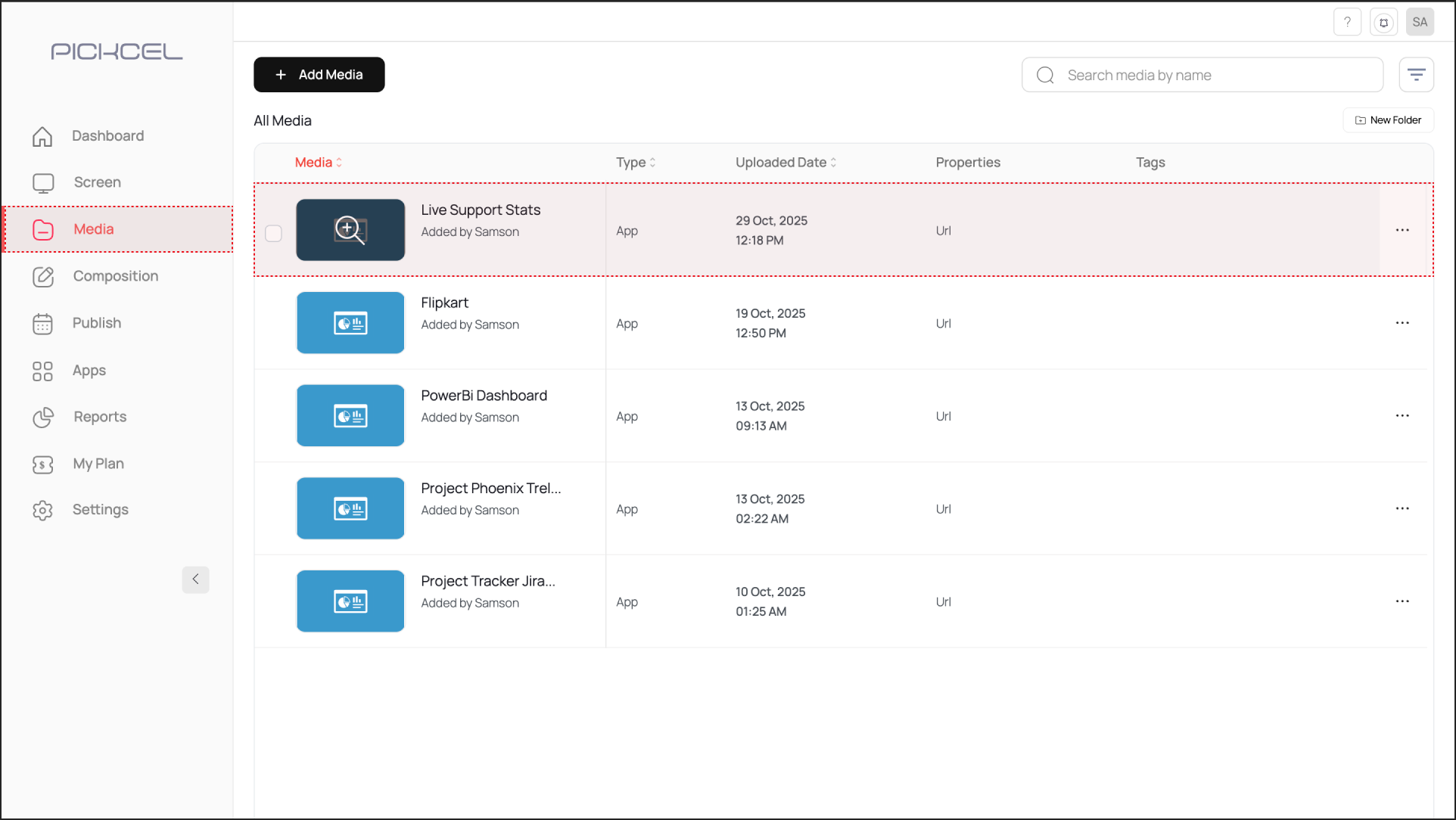Screen dimensions: 1456x820
Task: Open the My Plan menu item
Action: pyautogui.click(x=98, y=464)
